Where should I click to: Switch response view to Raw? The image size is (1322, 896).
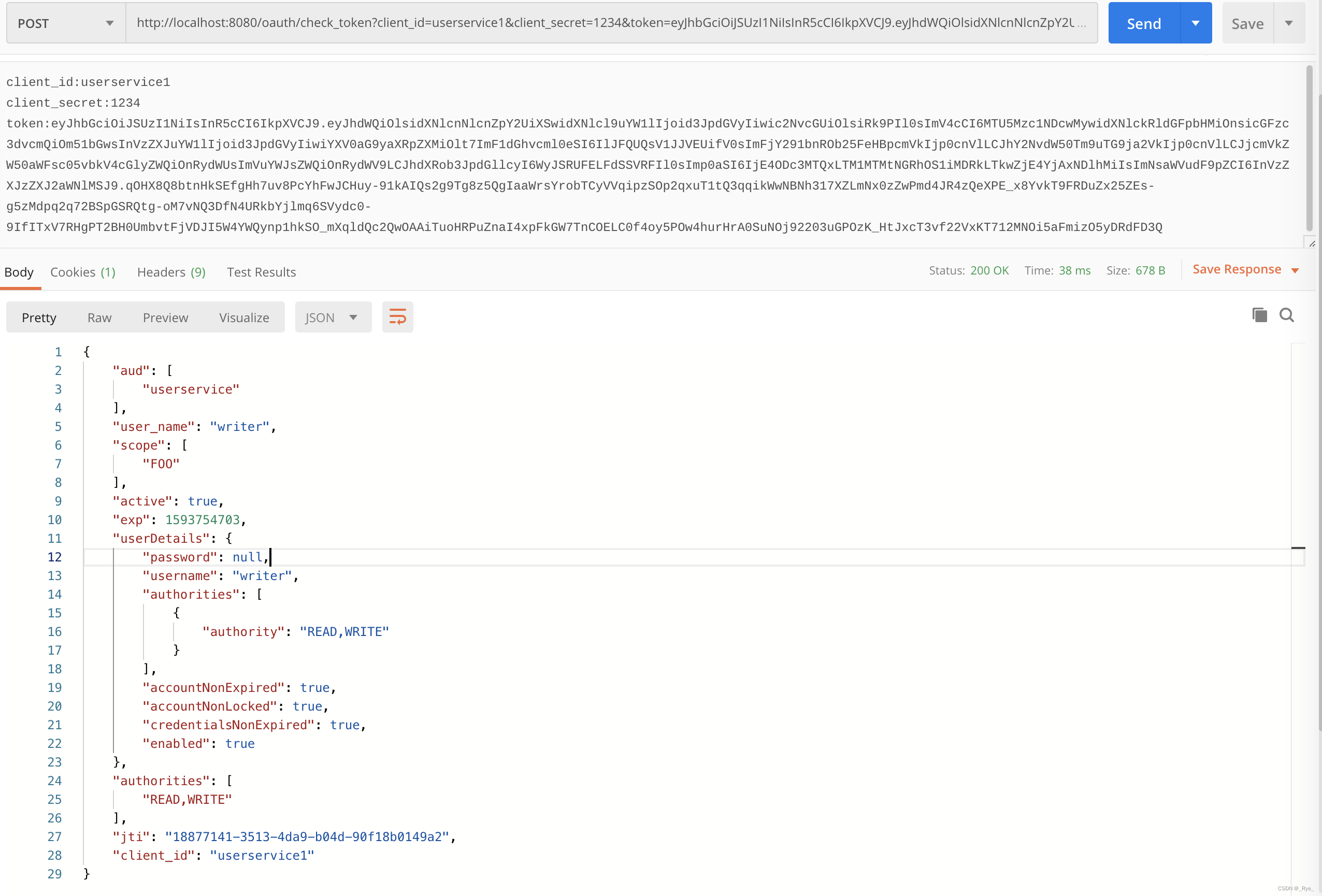pos(99,317)
